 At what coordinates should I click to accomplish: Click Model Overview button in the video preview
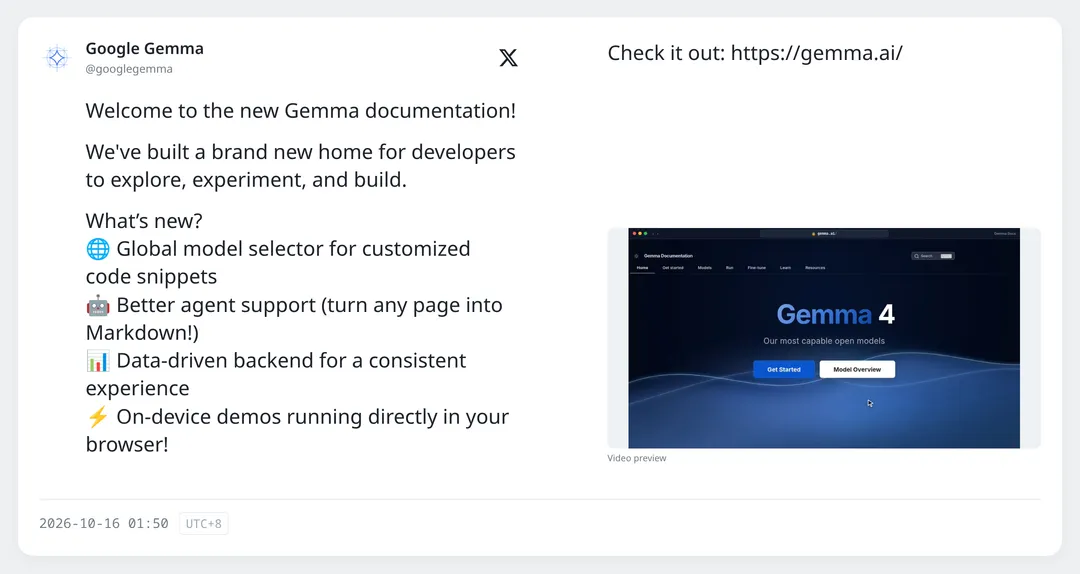(x=857, y=369)
